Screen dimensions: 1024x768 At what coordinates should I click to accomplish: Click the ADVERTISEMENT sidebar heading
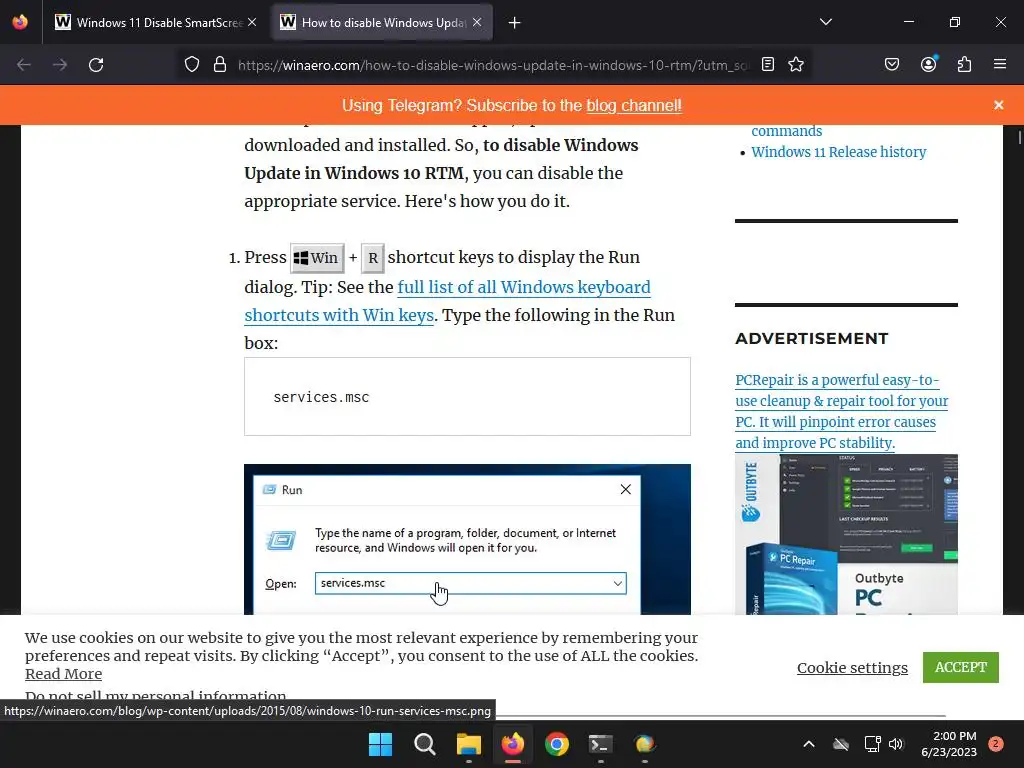[x=812, y=338]
